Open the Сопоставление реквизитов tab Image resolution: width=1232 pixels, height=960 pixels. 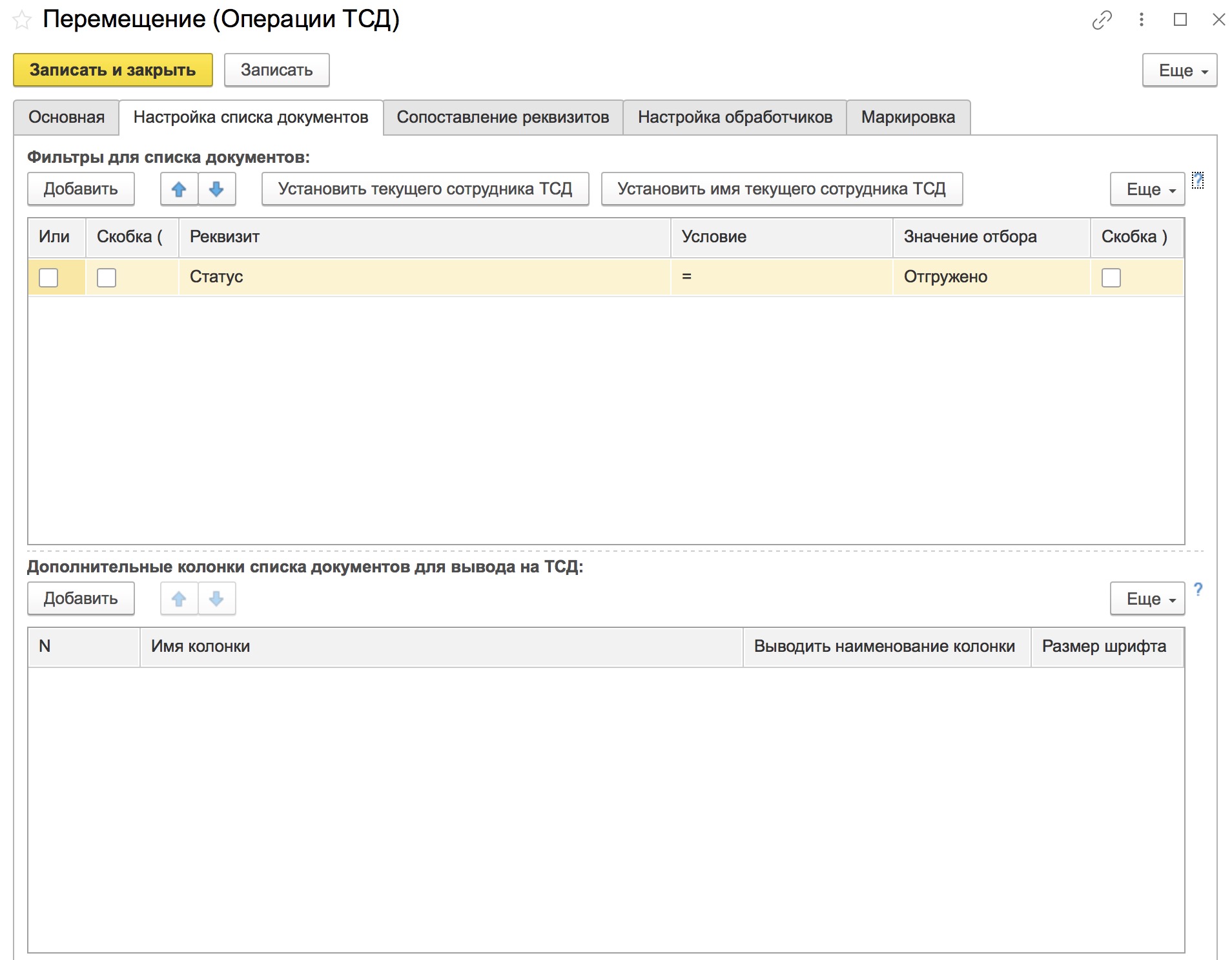point(503,118)
